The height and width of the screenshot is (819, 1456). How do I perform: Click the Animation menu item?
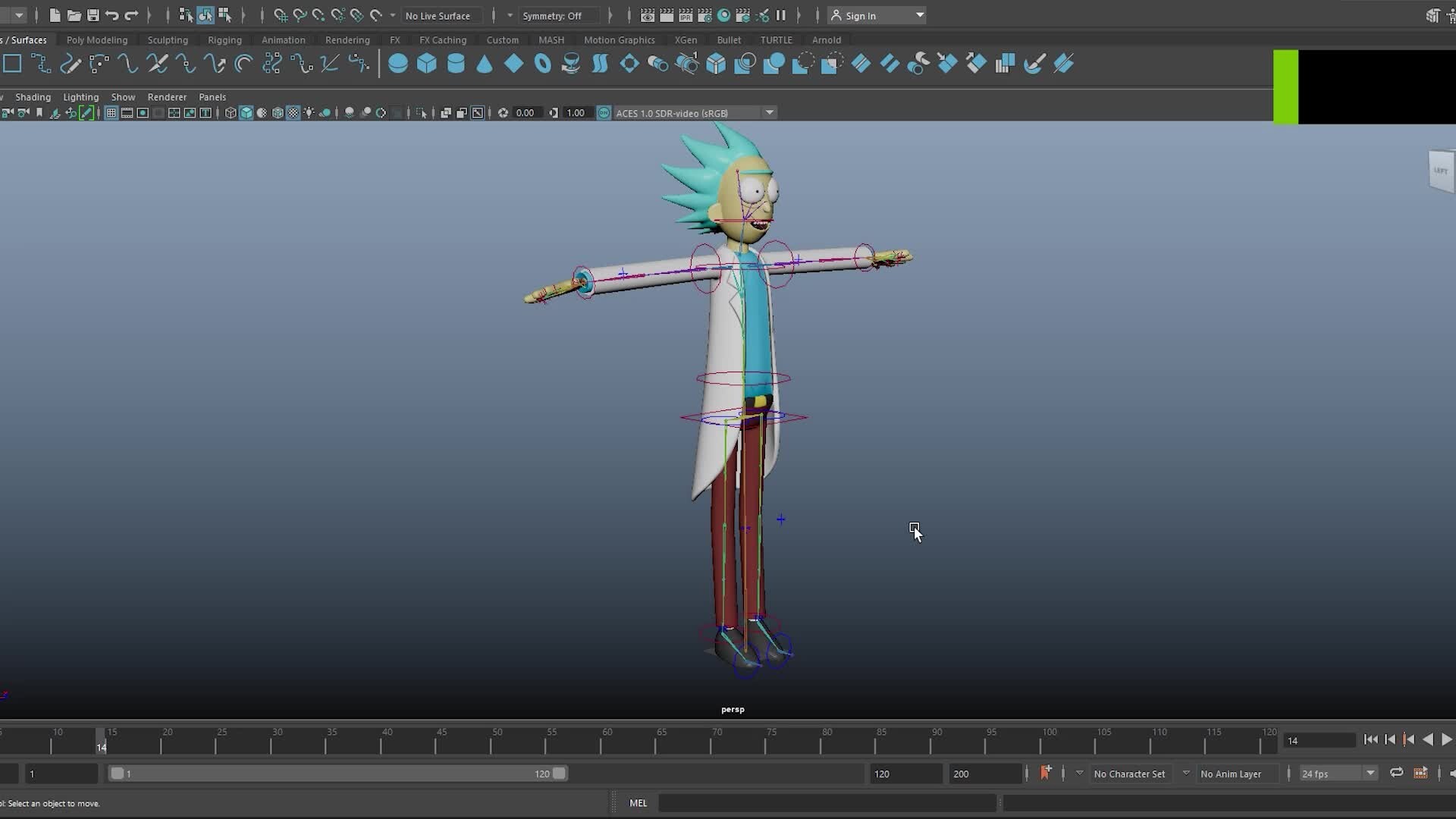[x=283, y=40]
